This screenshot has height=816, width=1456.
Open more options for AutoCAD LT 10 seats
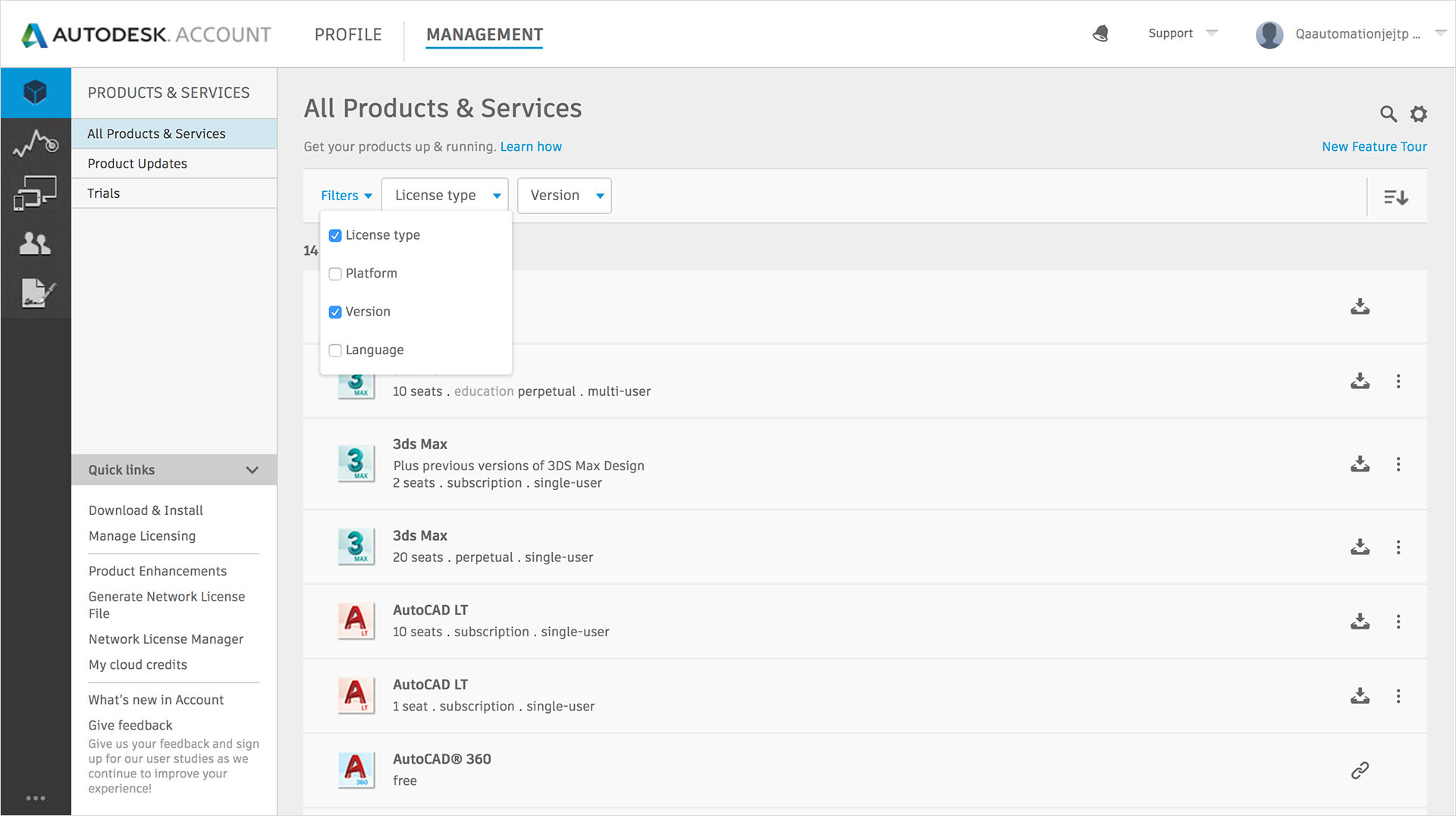coord(1398,621)
